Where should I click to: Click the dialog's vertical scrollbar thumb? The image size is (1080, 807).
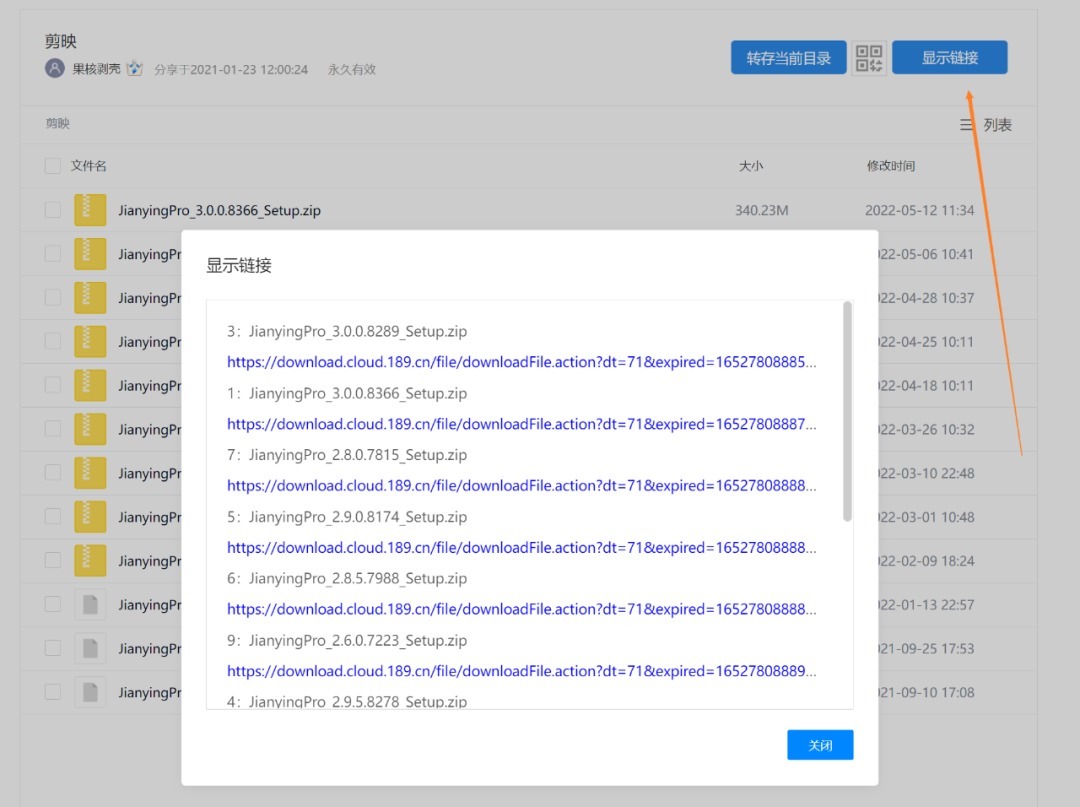(x=847, y=410)
